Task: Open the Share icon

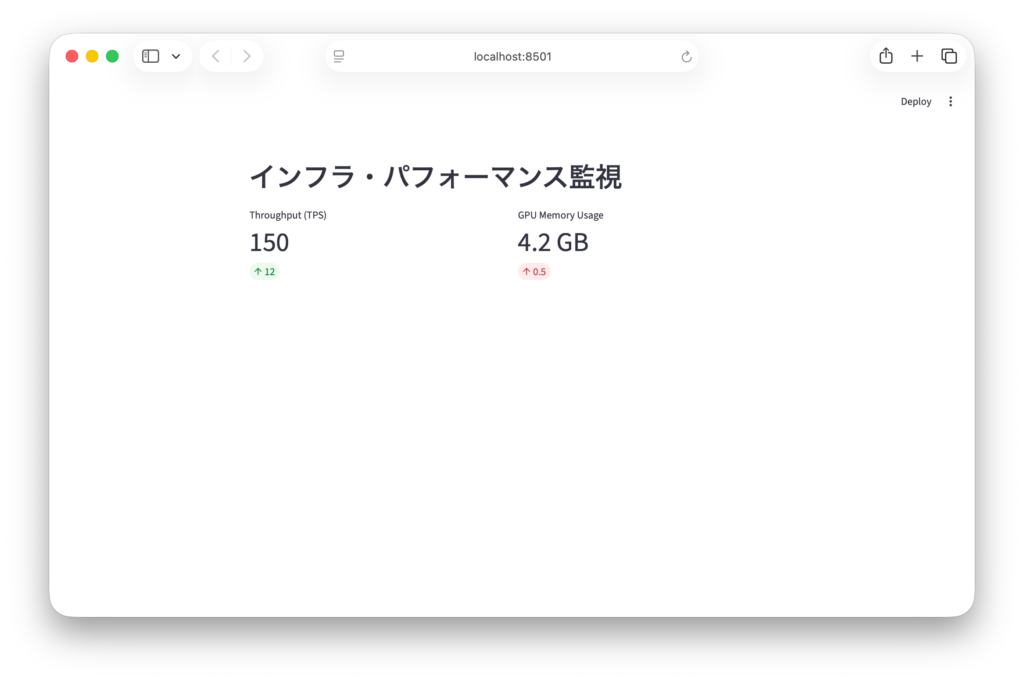Action: click(885, 56)
